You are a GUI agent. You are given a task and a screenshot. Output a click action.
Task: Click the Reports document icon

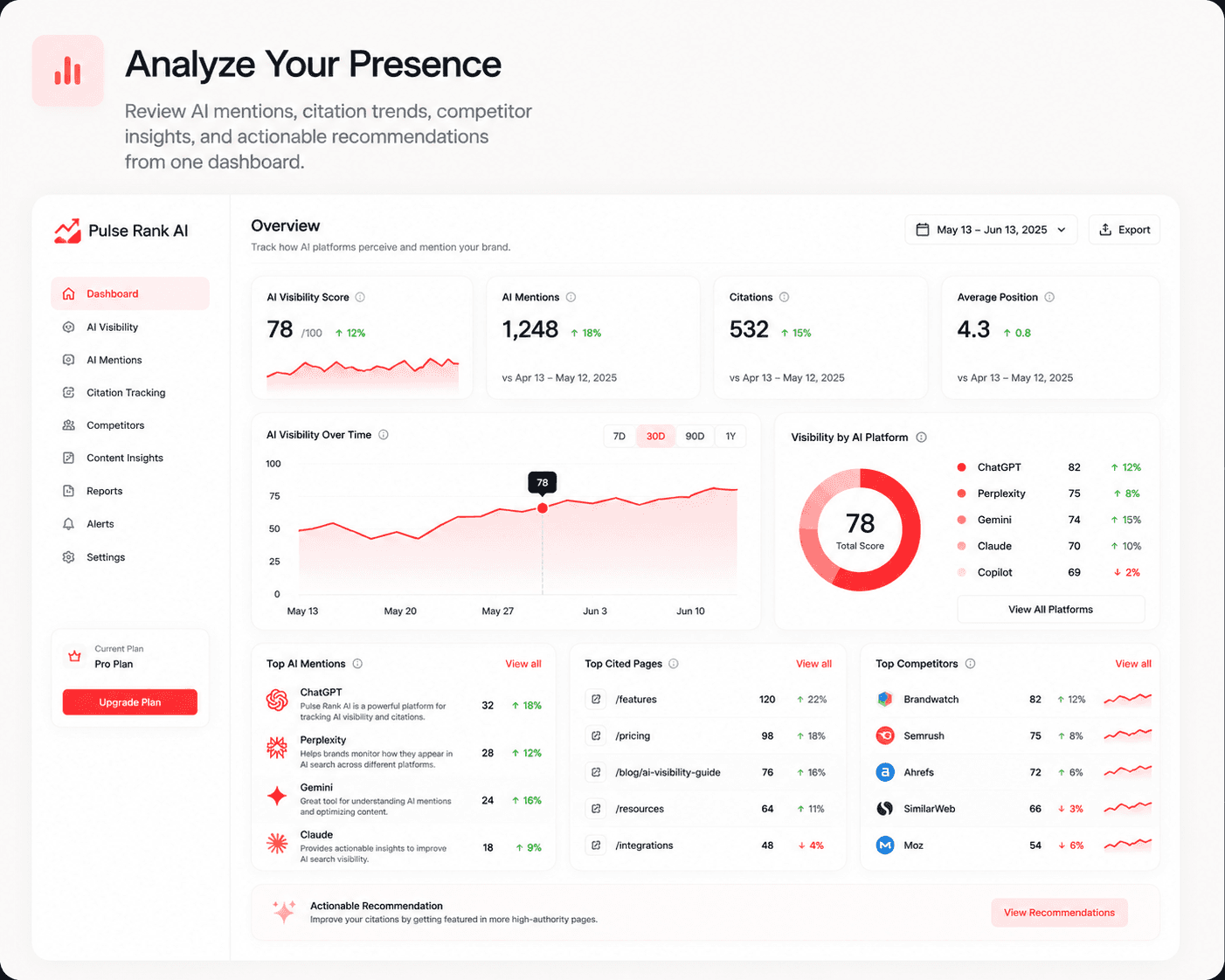point(68,491)
